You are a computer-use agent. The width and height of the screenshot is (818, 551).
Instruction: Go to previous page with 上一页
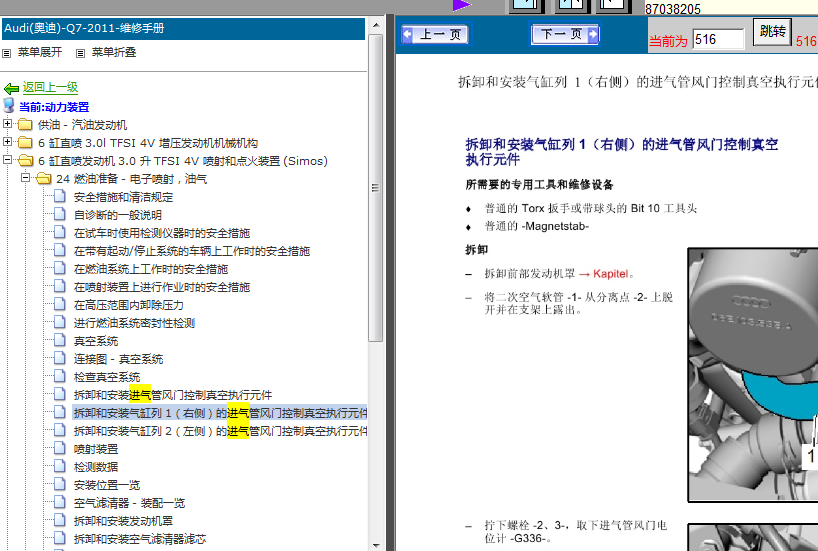coord(435,34)
